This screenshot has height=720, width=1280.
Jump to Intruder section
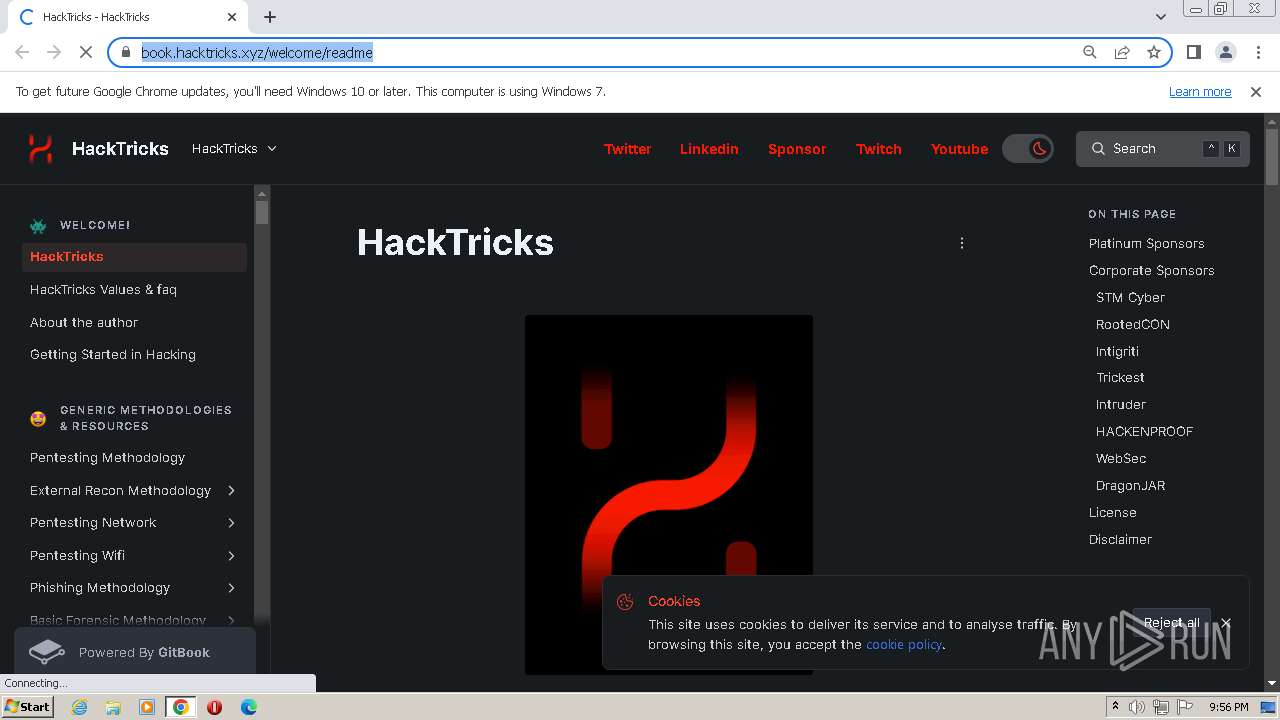(1120, 404)
